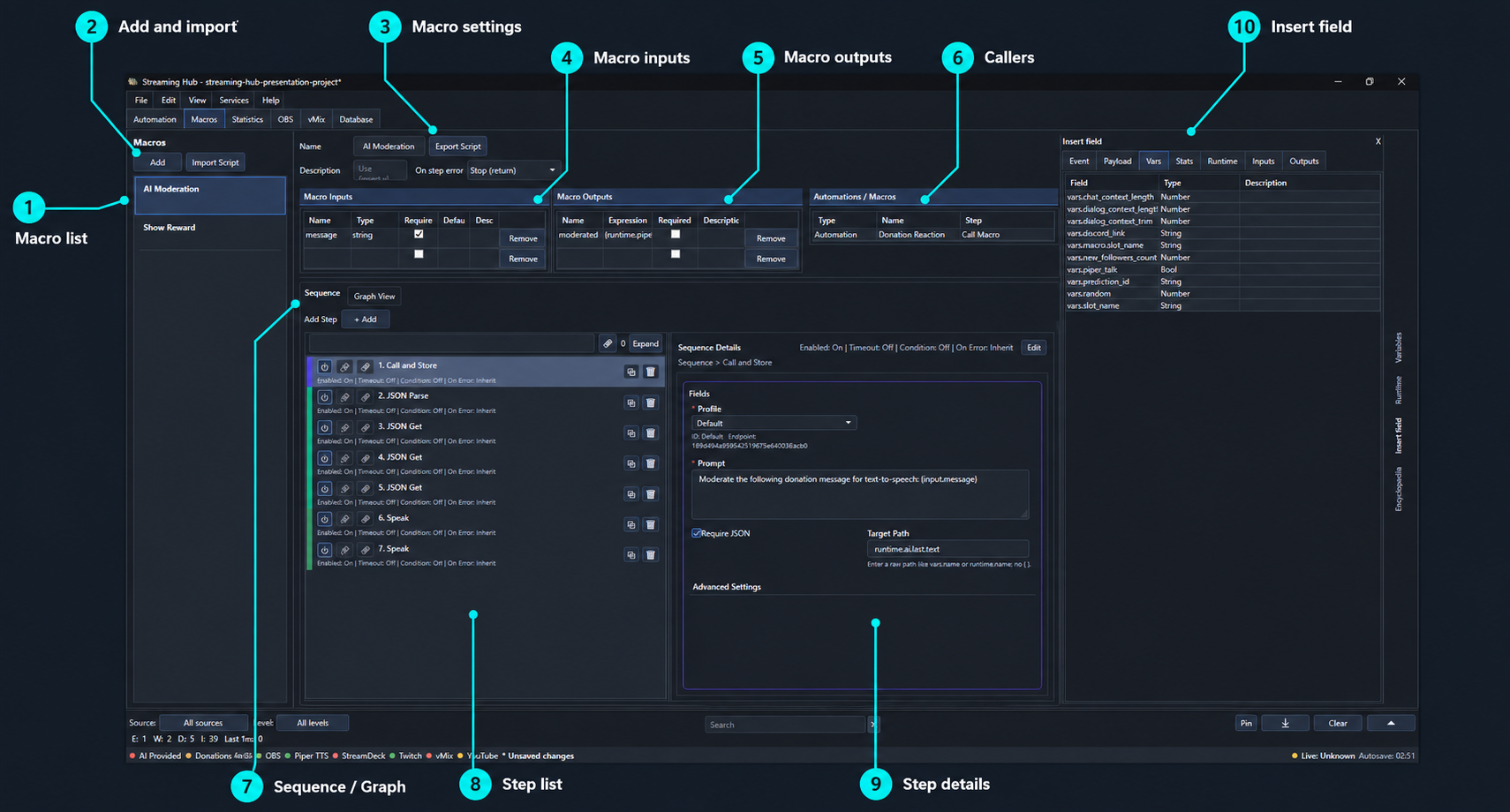Remove the 'message' macro input
1510x812 pixels.
click(523, 238)
